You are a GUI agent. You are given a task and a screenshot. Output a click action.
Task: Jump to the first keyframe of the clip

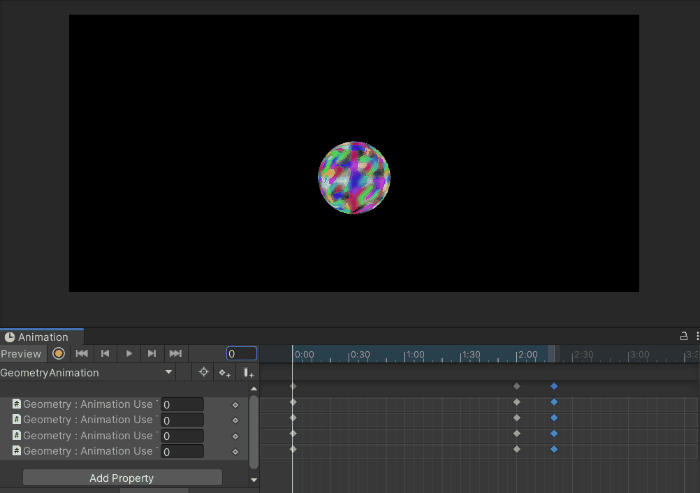pyautogui.click(x=82, y=354)
